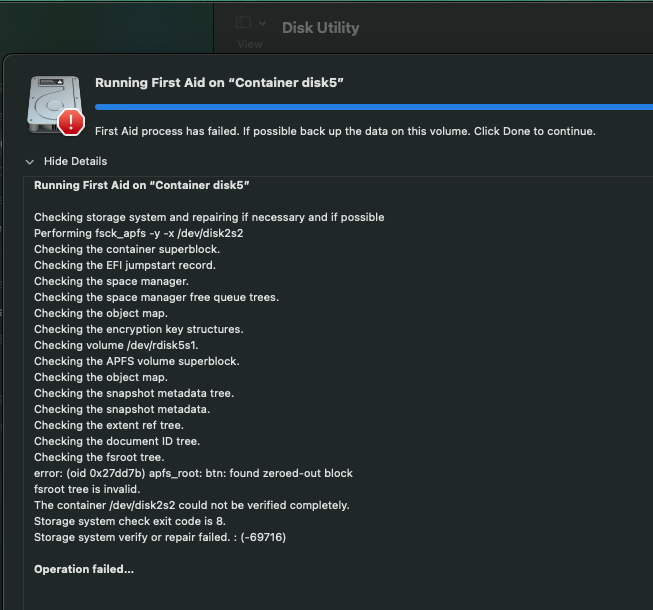Click the "could not be verified completely" line
This screenshot has height=610, width=653.
coord(191,505)
